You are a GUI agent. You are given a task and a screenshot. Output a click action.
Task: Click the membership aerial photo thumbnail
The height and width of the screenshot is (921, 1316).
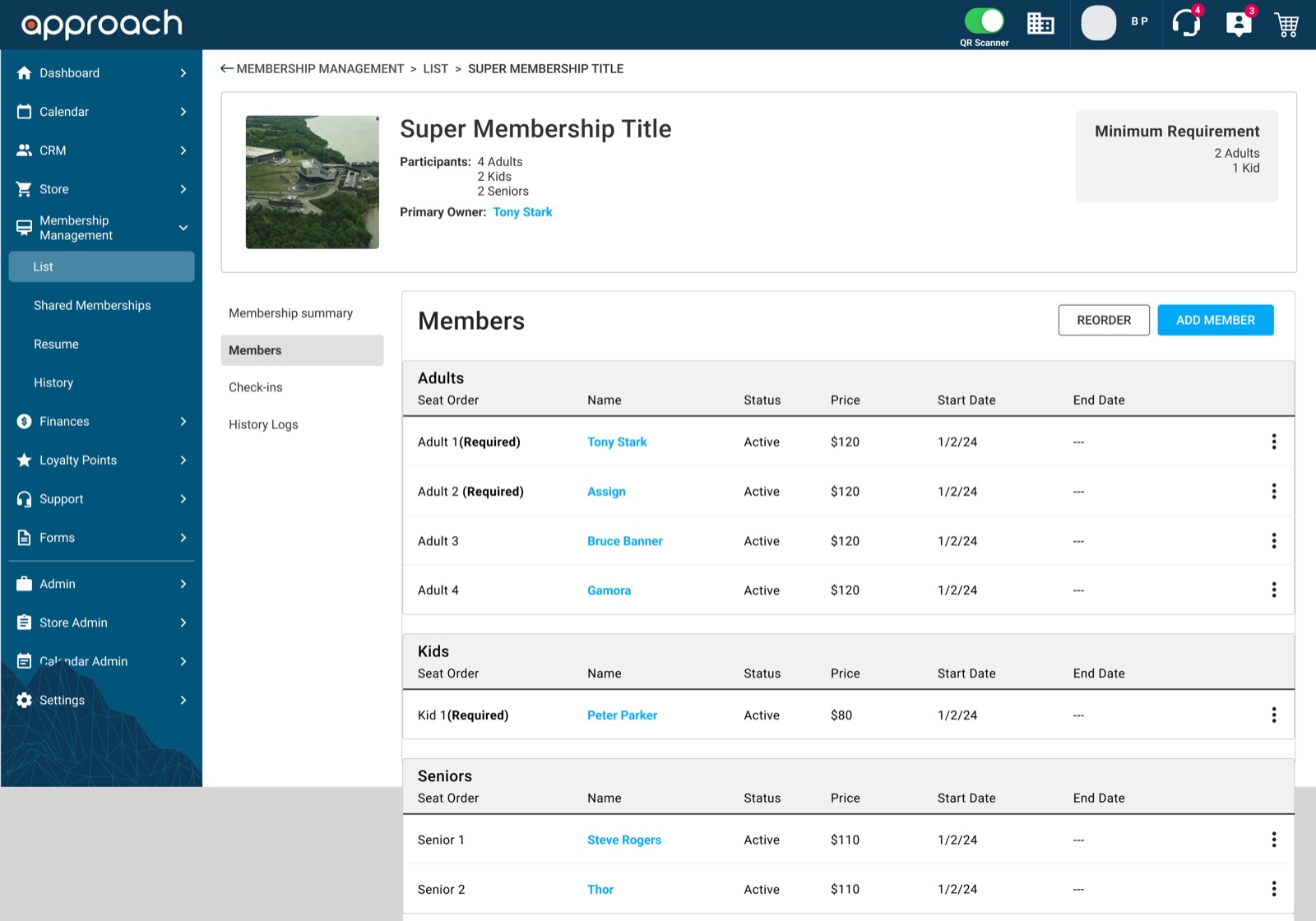(x=313, y=182)
